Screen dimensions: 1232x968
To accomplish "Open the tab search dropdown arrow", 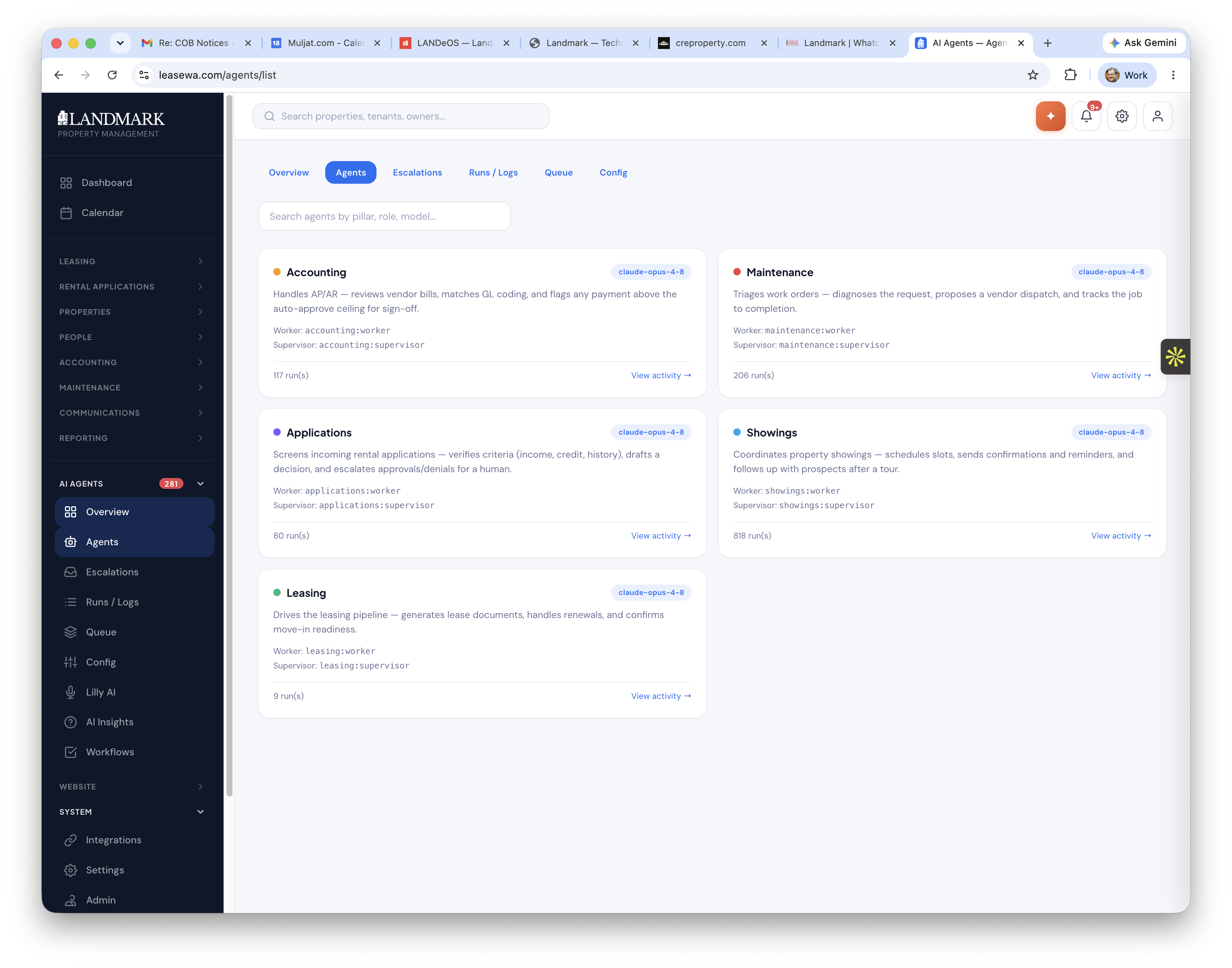I will click(x=120, y=43).
